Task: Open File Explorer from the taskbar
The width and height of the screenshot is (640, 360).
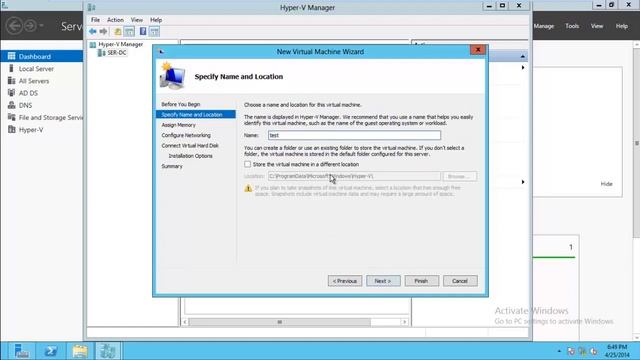Action: click(80, 351)
